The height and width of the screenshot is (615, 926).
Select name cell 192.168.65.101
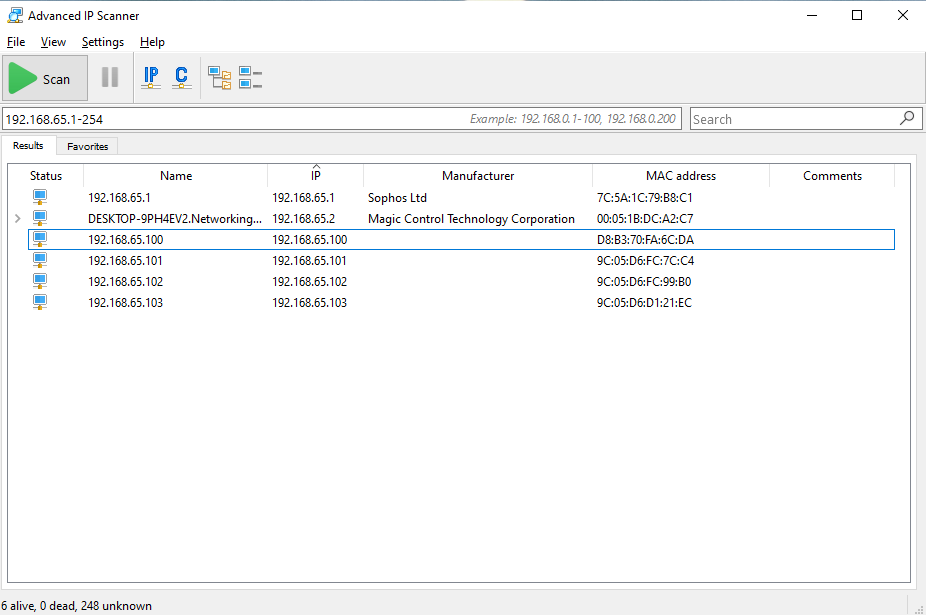click(x=125, y=261)
